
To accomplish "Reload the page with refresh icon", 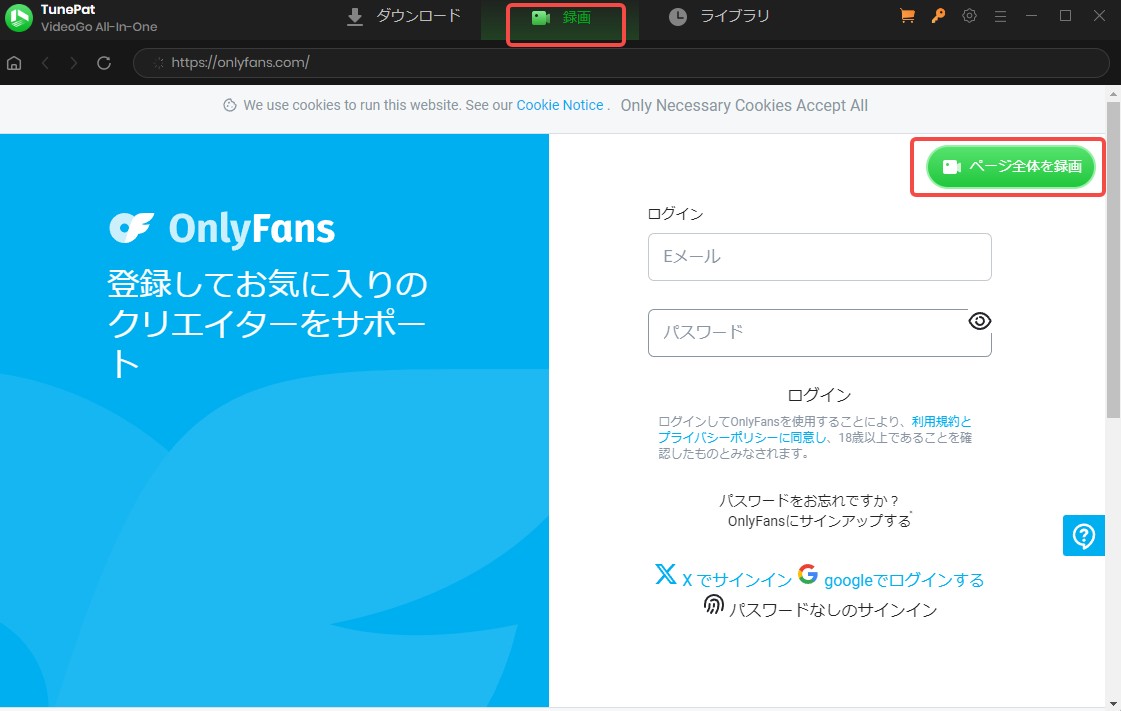I will (x=104, y=63).
